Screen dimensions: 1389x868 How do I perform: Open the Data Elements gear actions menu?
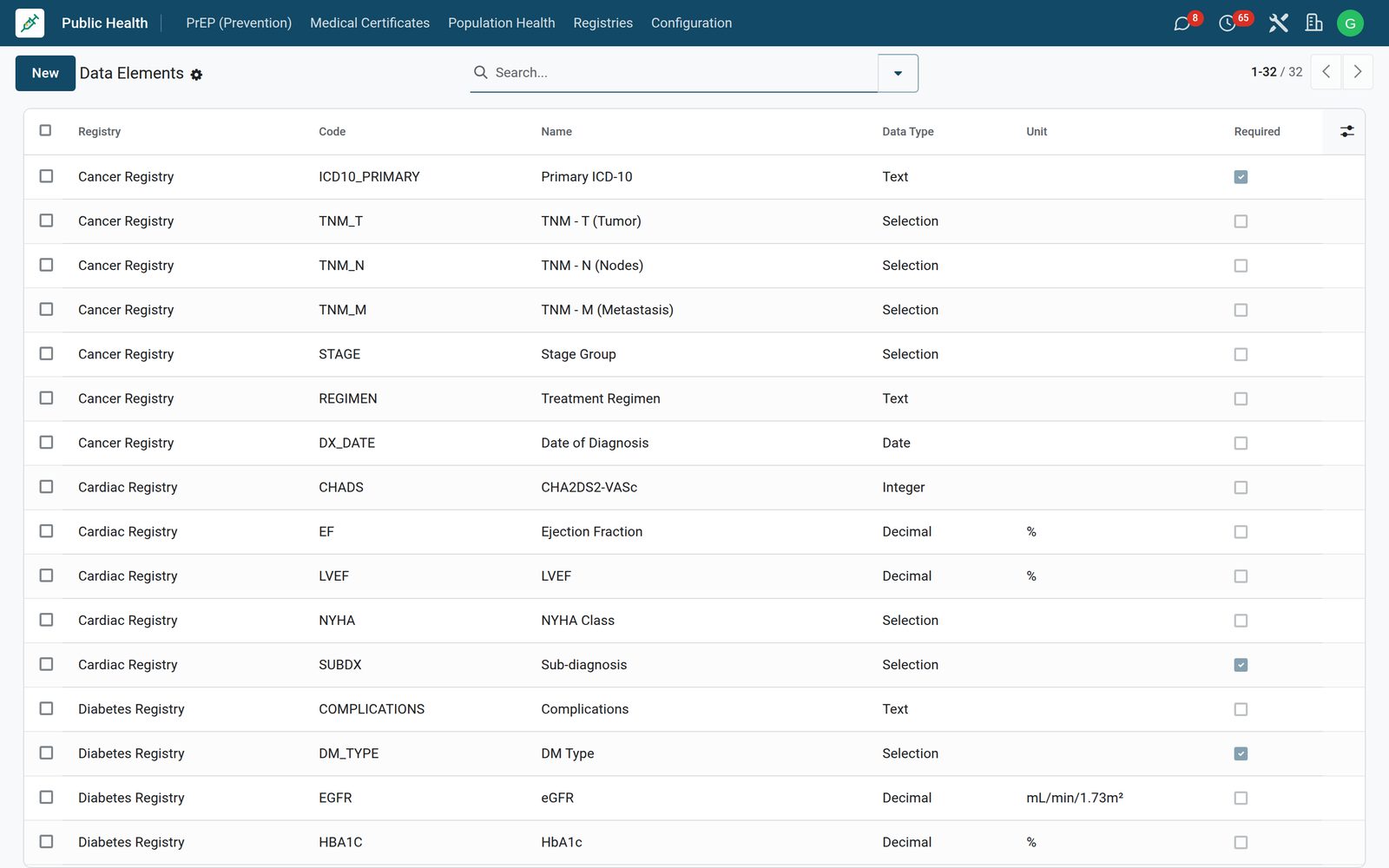coord(196,75)
